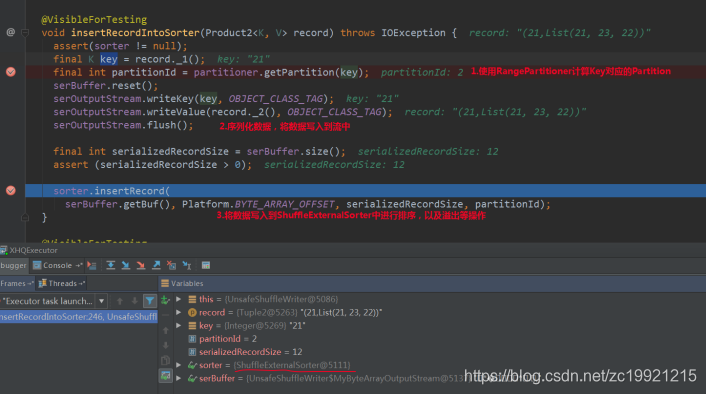Click the XHQExecutor run configuration icon
Viewport: 707px width, 395px height.
[x=4, y=250]
